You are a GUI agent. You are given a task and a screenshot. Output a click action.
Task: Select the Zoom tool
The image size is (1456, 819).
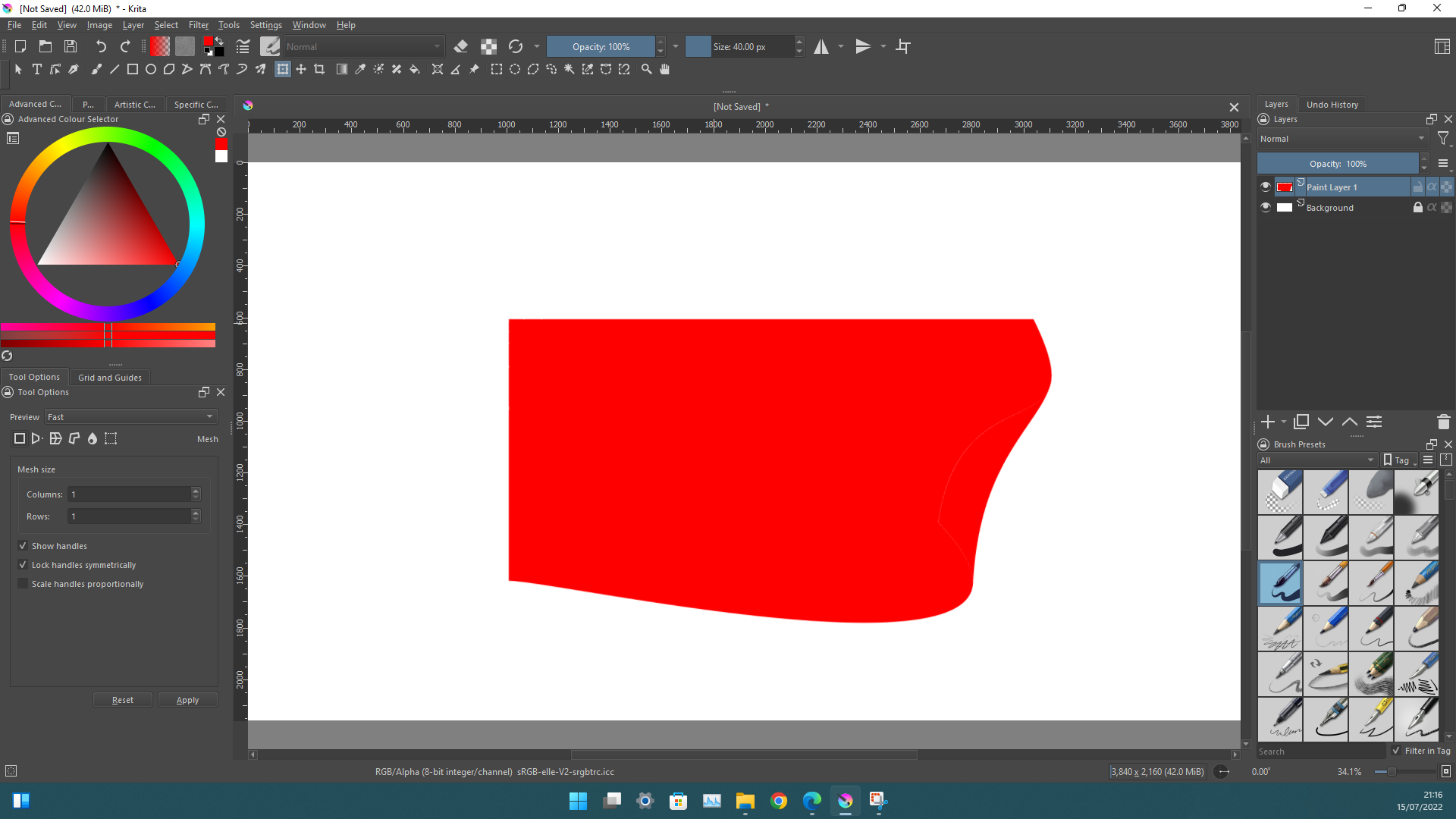(646, 69)
